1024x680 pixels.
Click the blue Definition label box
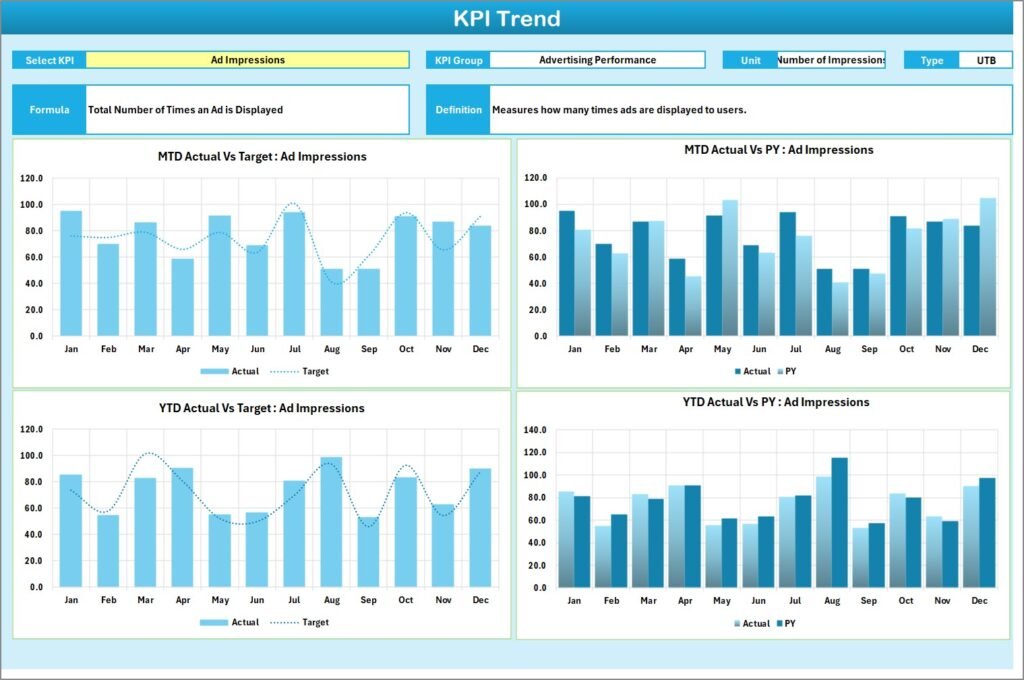click(458, 110)
